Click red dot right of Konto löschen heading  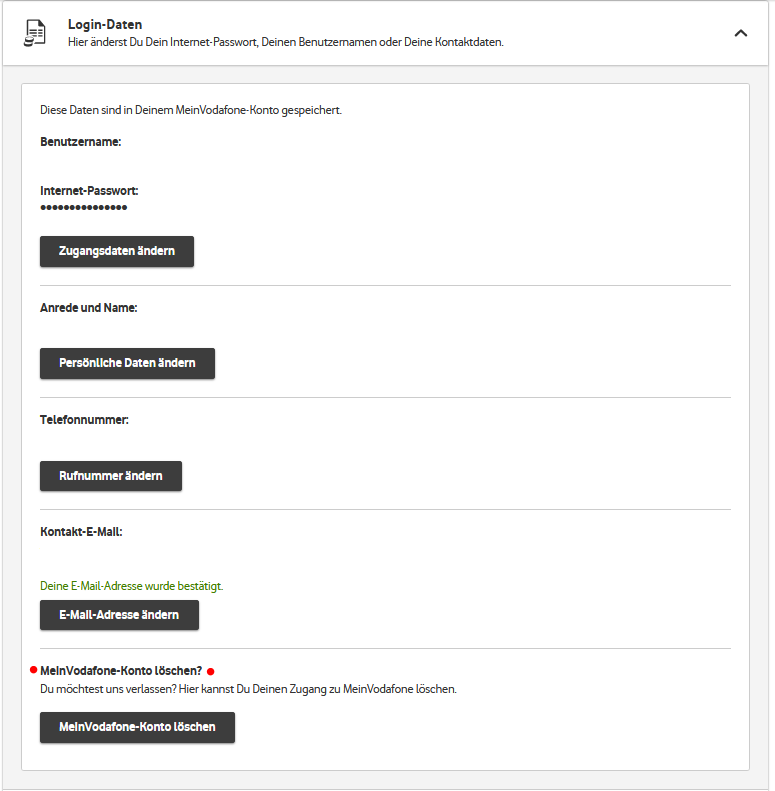pos(211,671)
